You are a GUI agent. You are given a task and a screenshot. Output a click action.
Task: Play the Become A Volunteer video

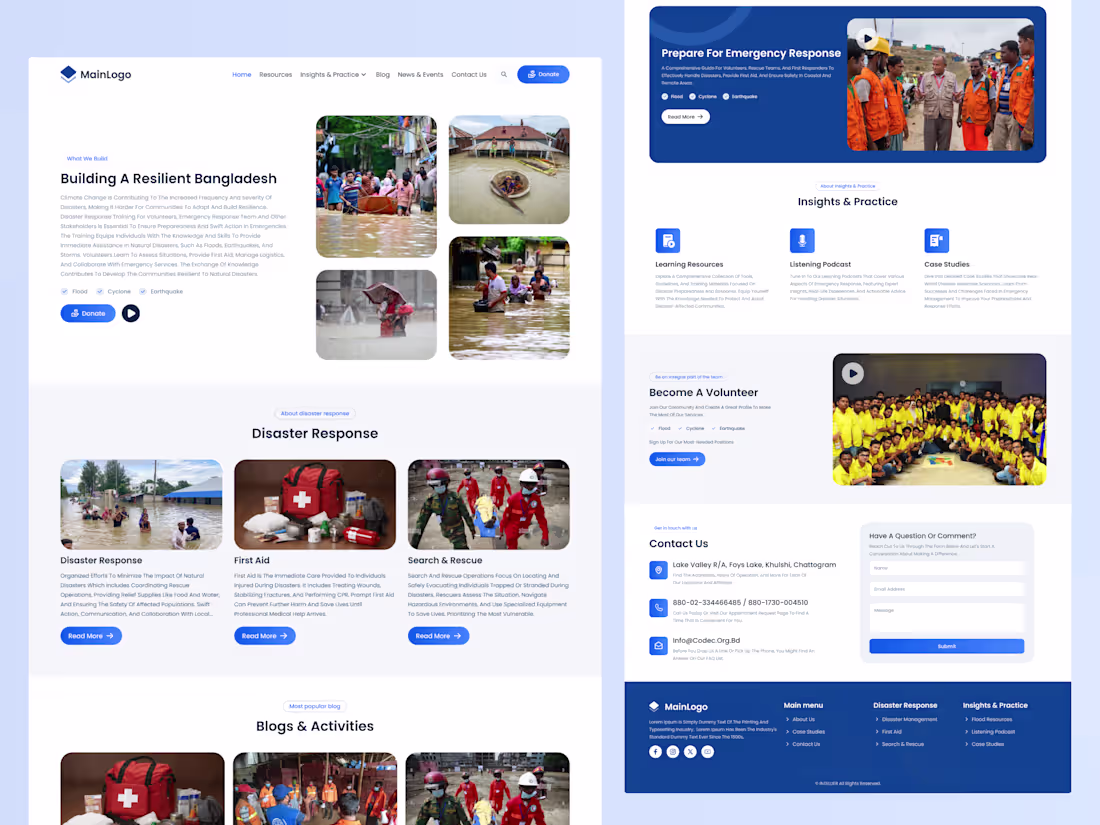tap(853, 373)
